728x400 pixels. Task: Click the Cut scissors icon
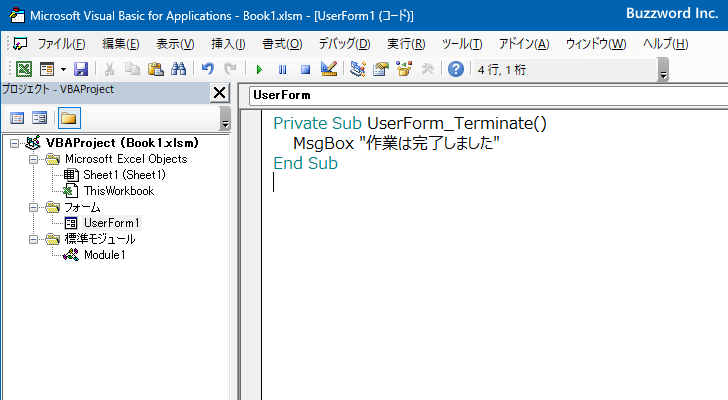pos(110,70)
